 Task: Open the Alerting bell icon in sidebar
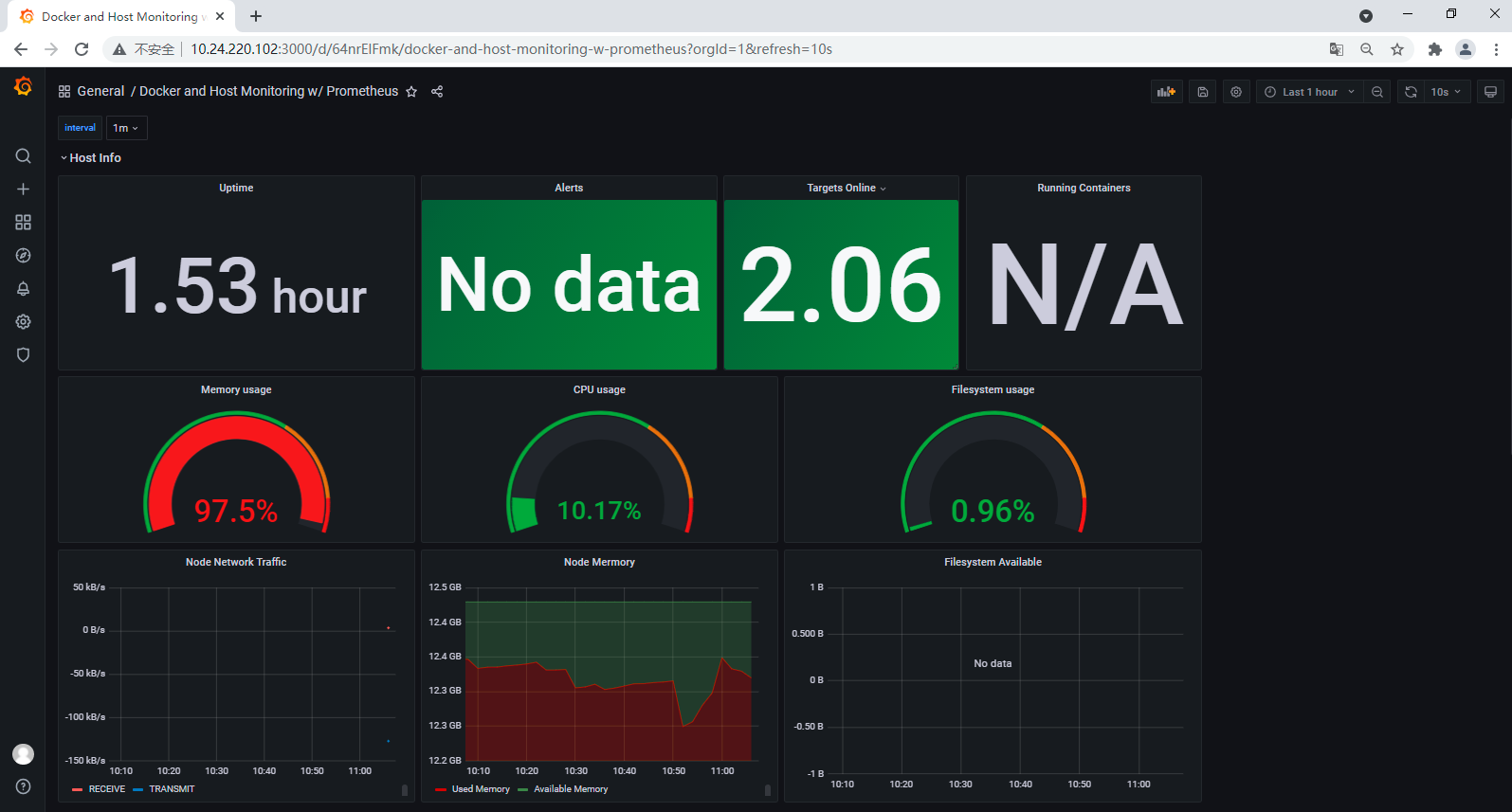23,289
